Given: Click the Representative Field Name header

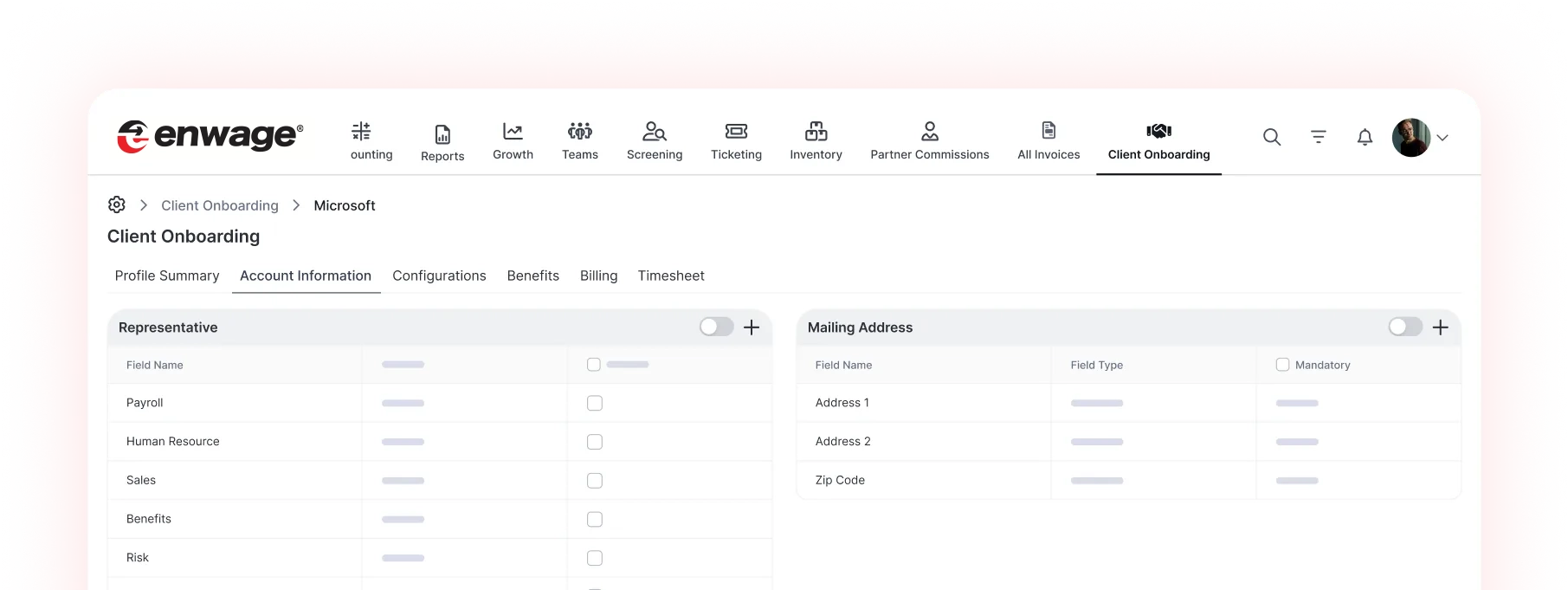Looking at the screenshot, I should pyautogui.click(x=155, y=365).
